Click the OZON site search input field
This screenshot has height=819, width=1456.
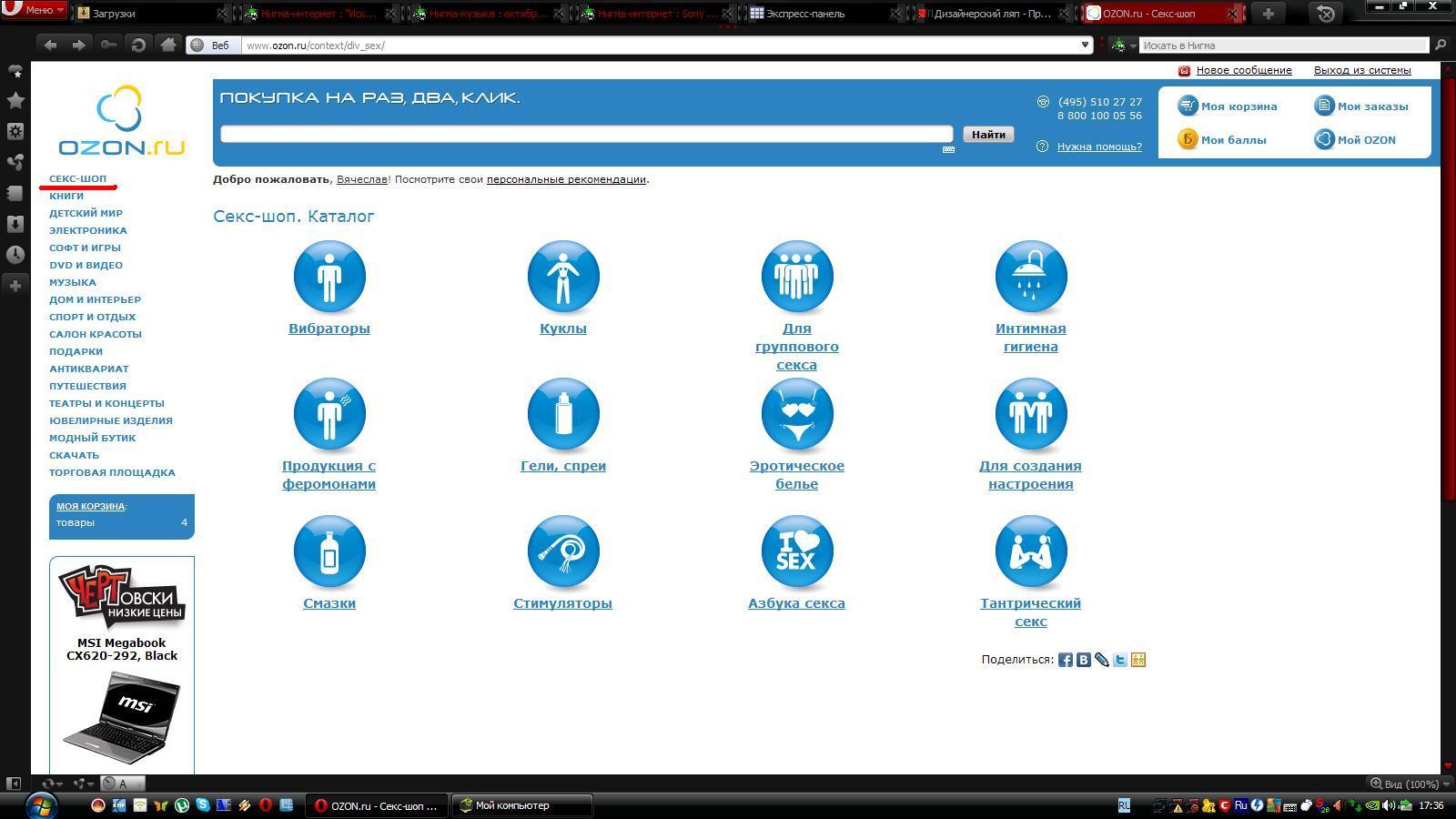(587, 135)
